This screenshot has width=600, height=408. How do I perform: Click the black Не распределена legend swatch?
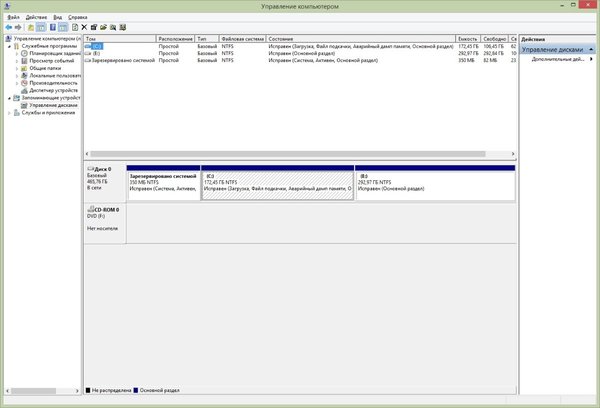point(88,390)
